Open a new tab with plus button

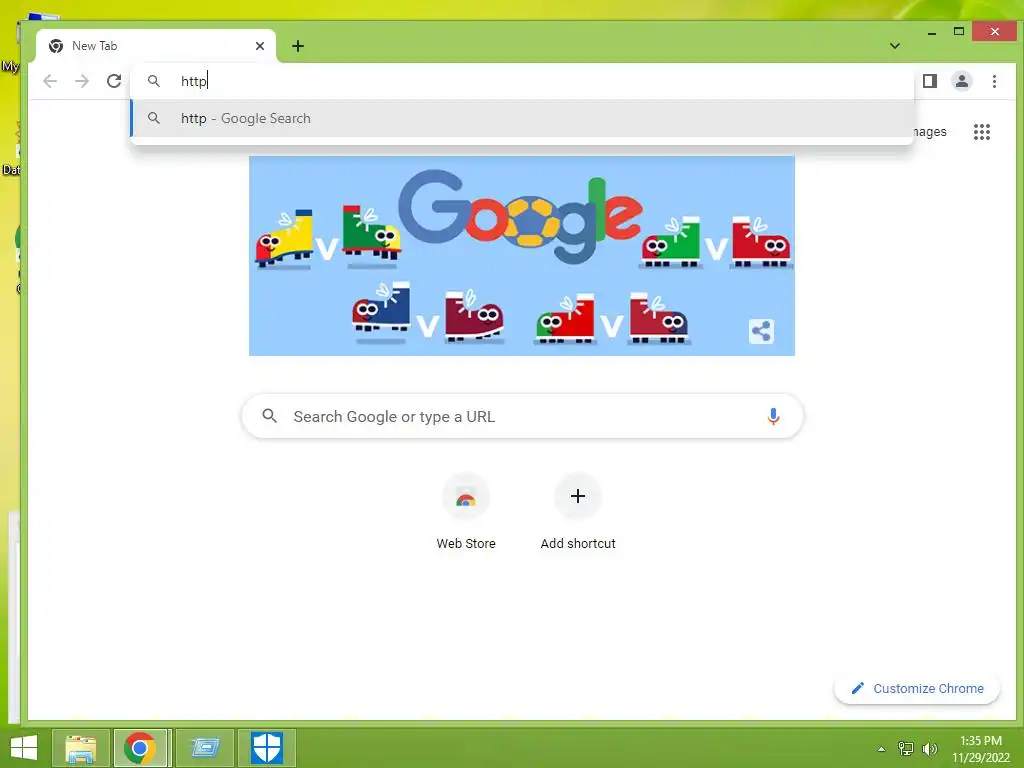click(x=298, y=46)
